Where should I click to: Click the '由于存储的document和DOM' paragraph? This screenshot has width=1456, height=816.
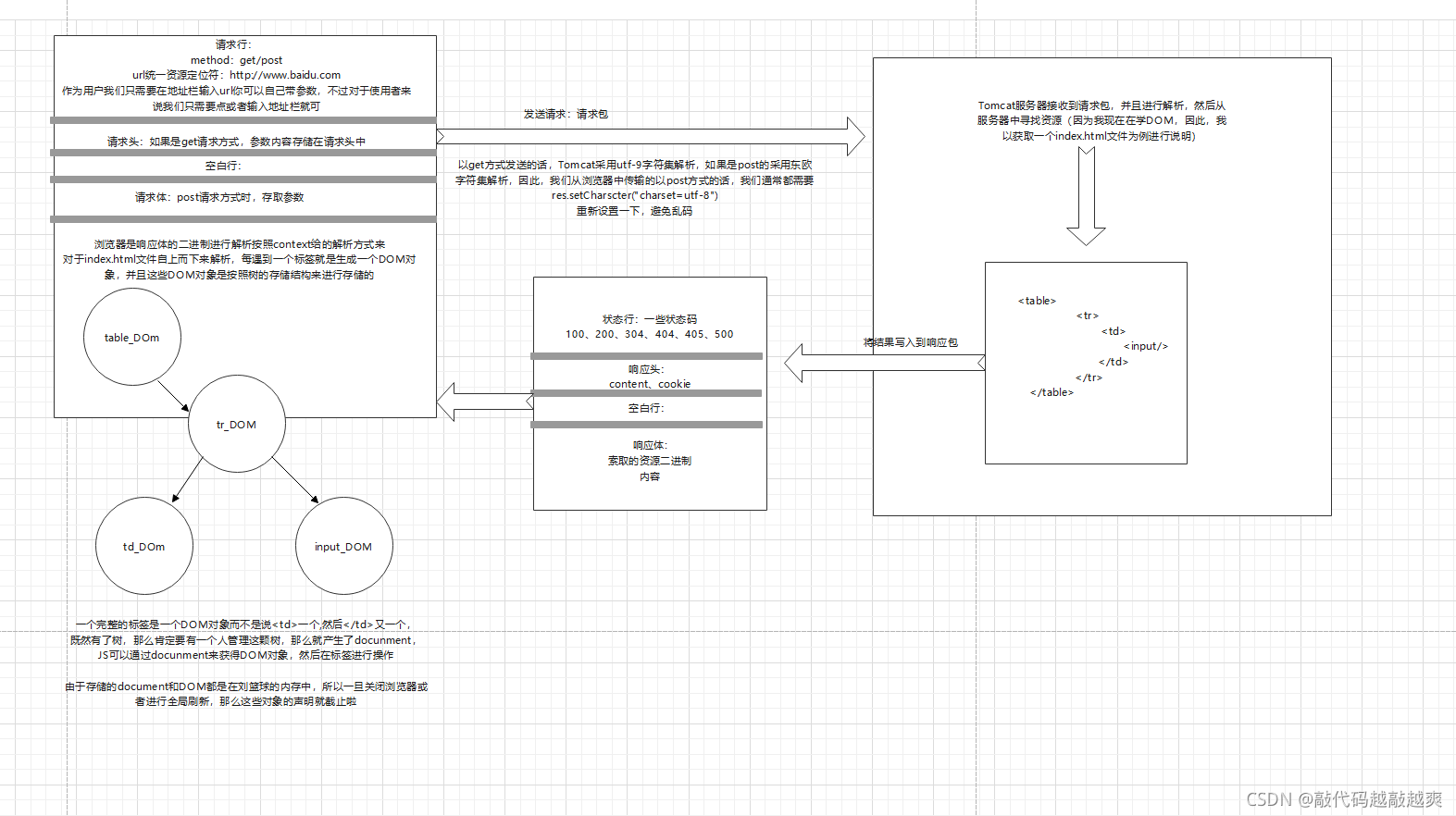[x=246, y=694]
